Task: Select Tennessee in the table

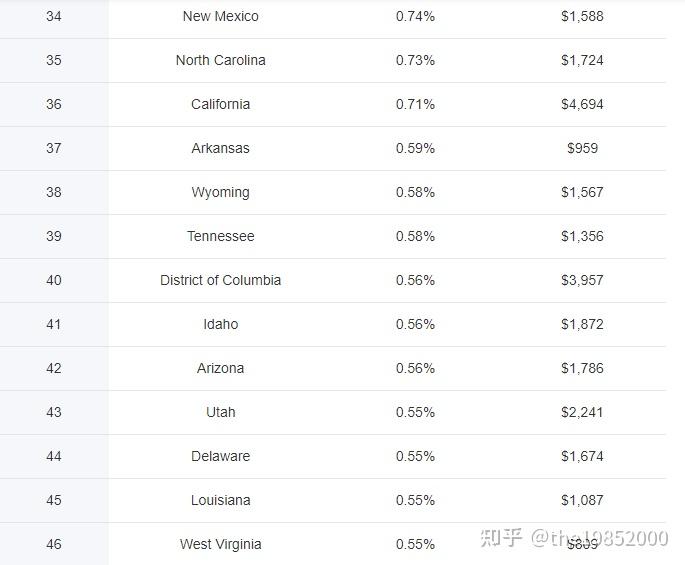Action: pyautogui.click(x=220, y=236)
